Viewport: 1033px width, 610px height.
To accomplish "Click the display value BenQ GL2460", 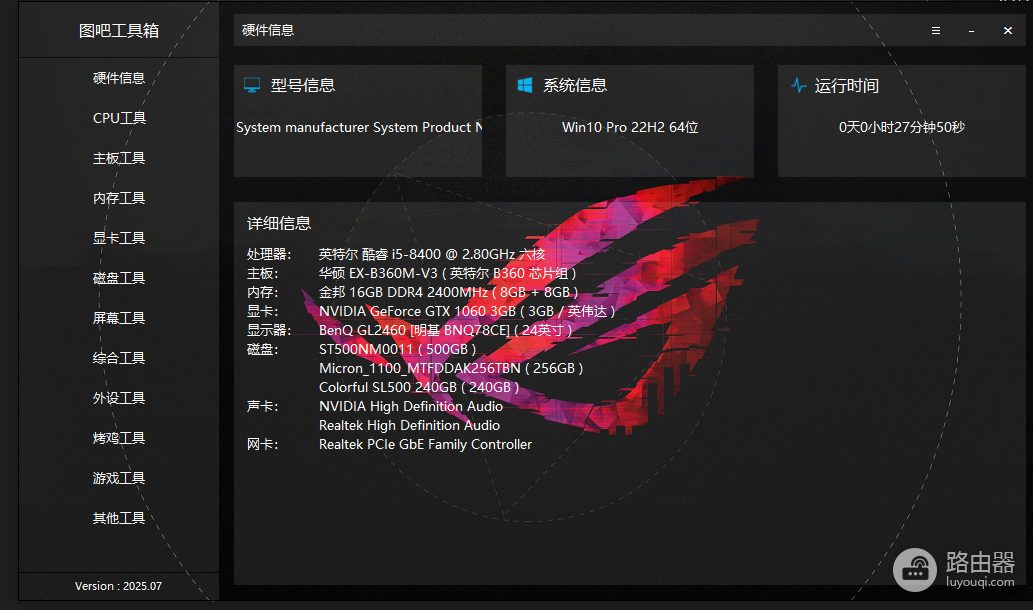I will point(362,330).
